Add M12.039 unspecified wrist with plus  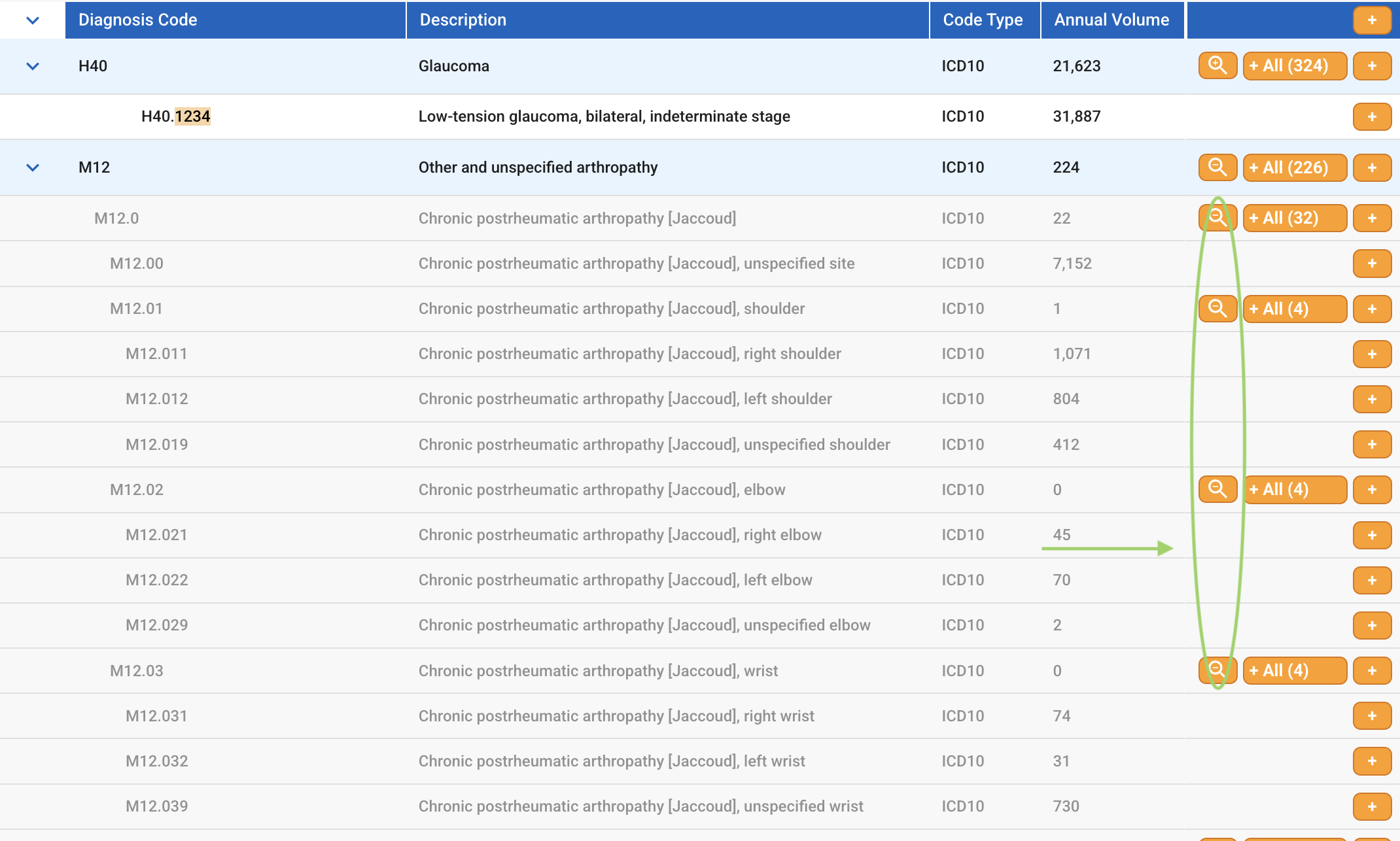coord(1372,806)
